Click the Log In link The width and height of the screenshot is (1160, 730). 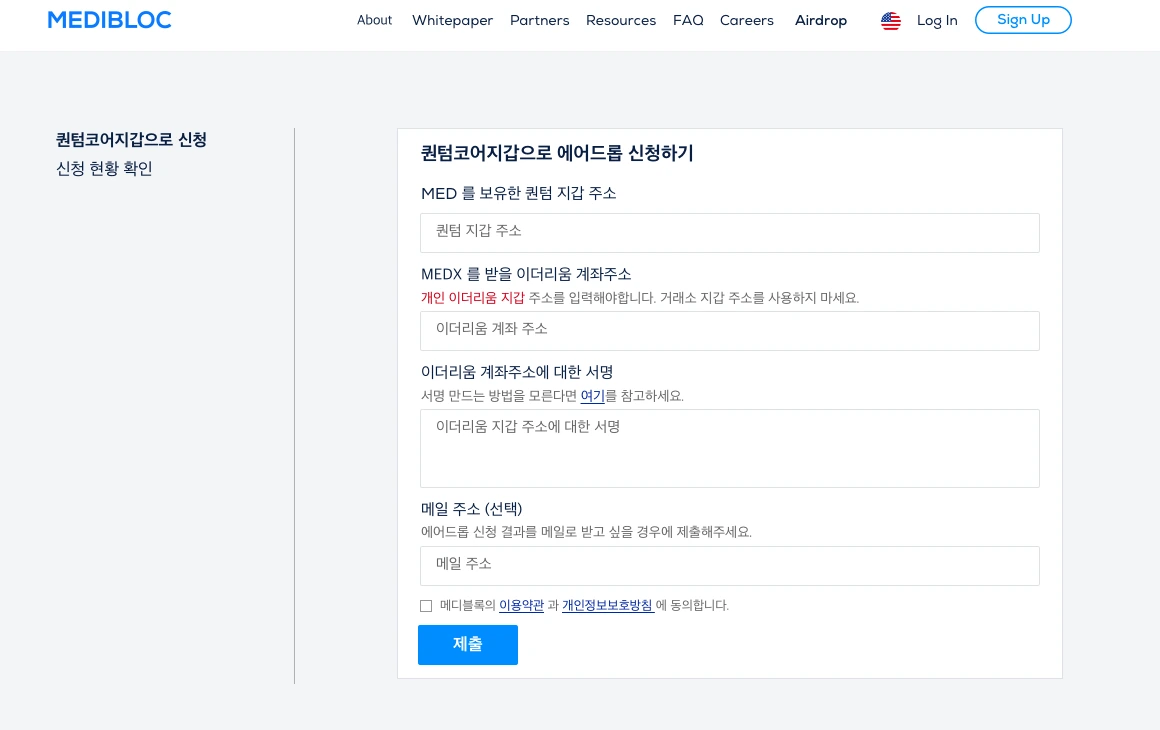coord(937,21)
